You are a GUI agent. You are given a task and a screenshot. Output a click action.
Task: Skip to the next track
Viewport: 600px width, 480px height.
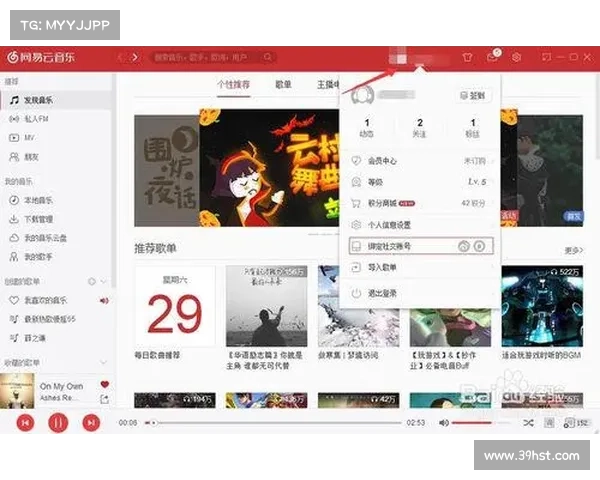[90, 423]
